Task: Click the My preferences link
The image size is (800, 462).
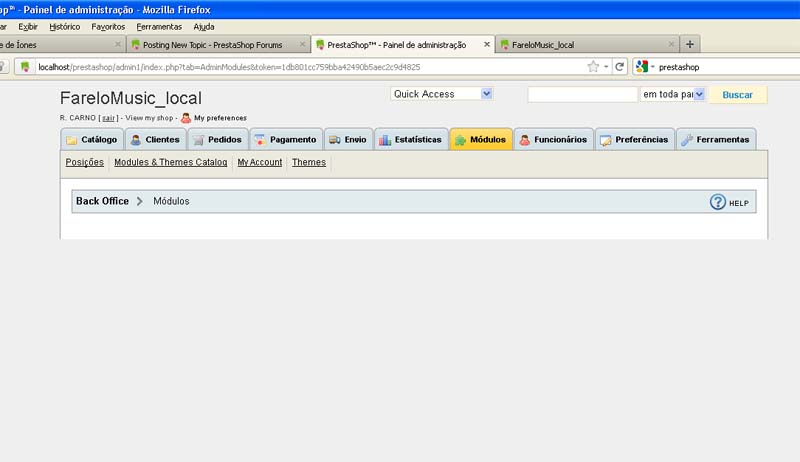Action: point(220,118)
